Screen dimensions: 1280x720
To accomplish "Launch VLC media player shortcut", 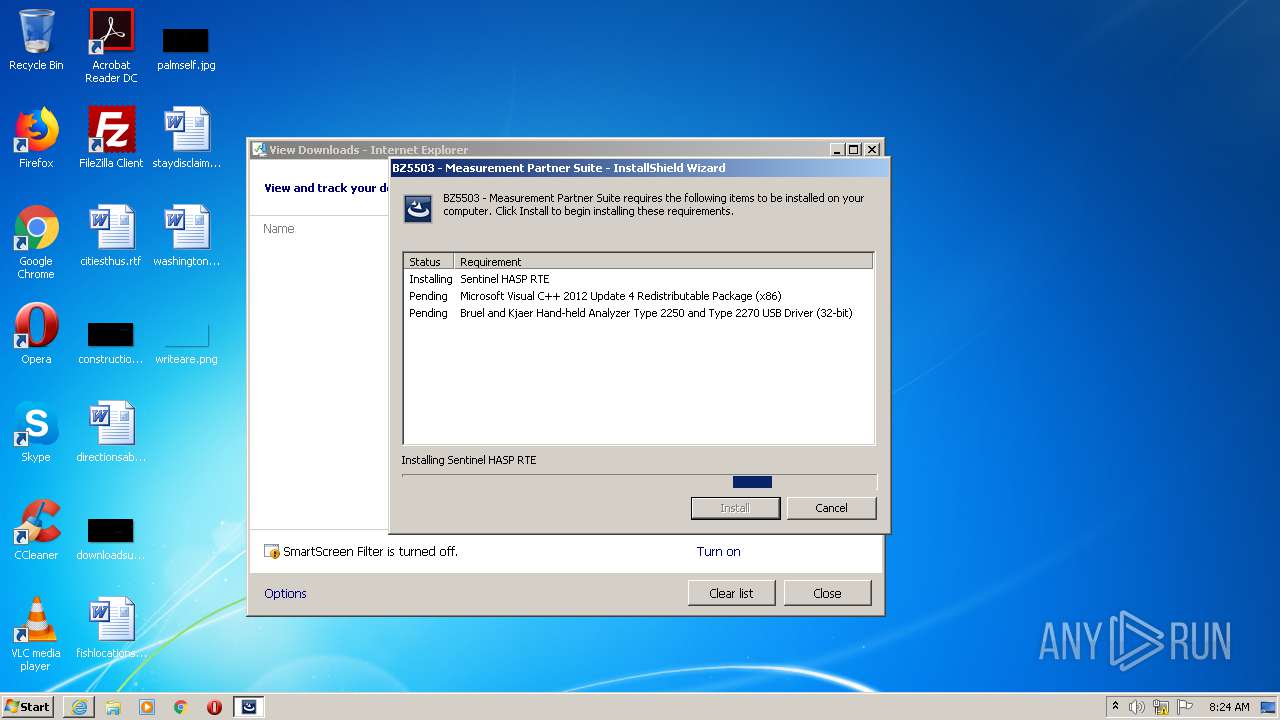I will point(36,634).
